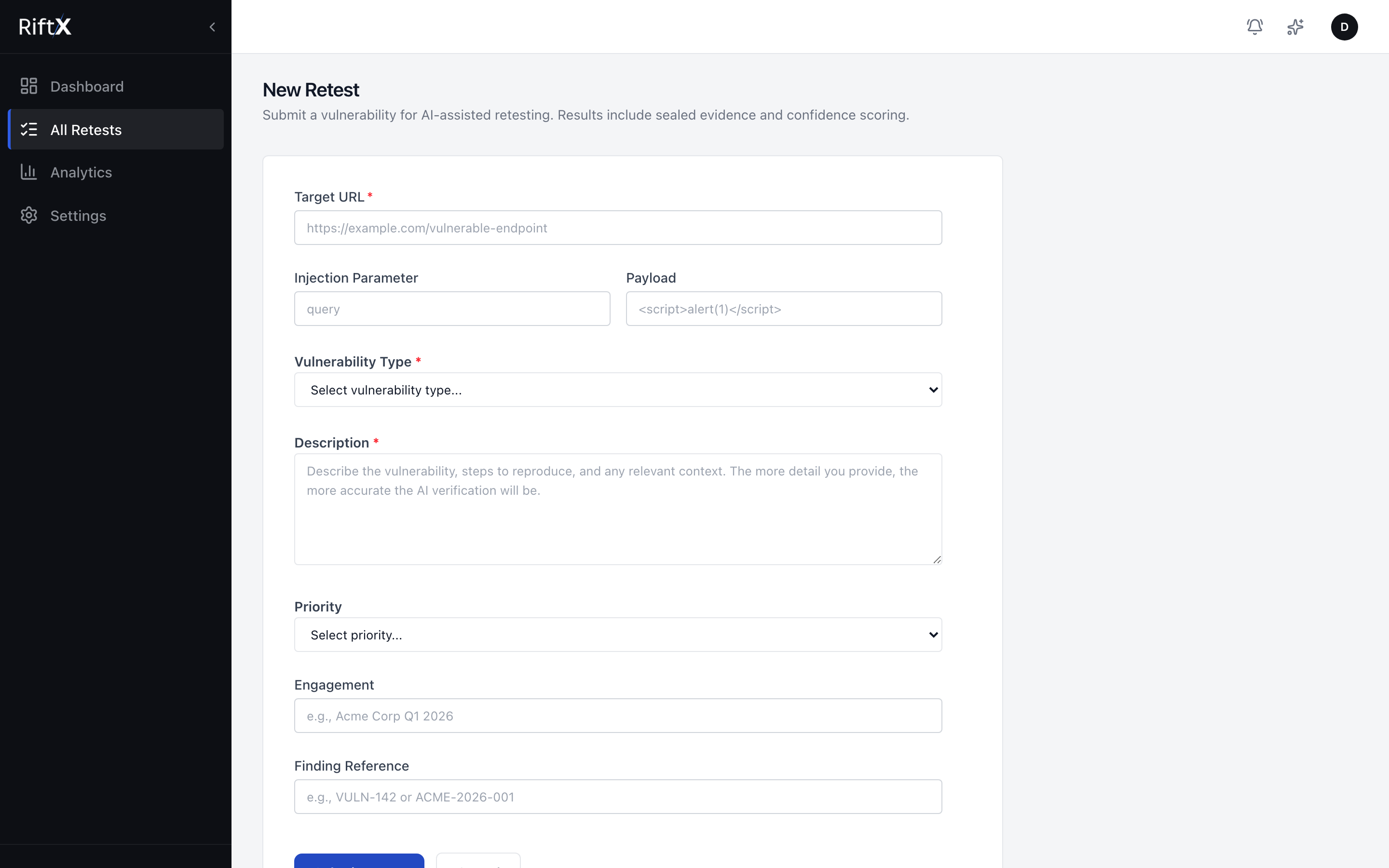Click the AI sparkles icon in the header
1389x868 pixels.
coord(1295,27)
